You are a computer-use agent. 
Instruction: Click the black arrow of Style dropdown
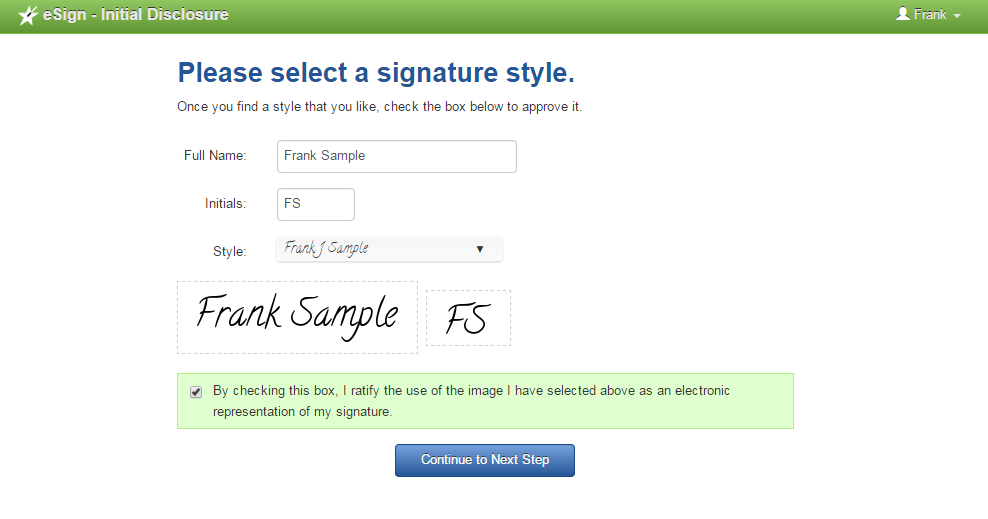480,249
